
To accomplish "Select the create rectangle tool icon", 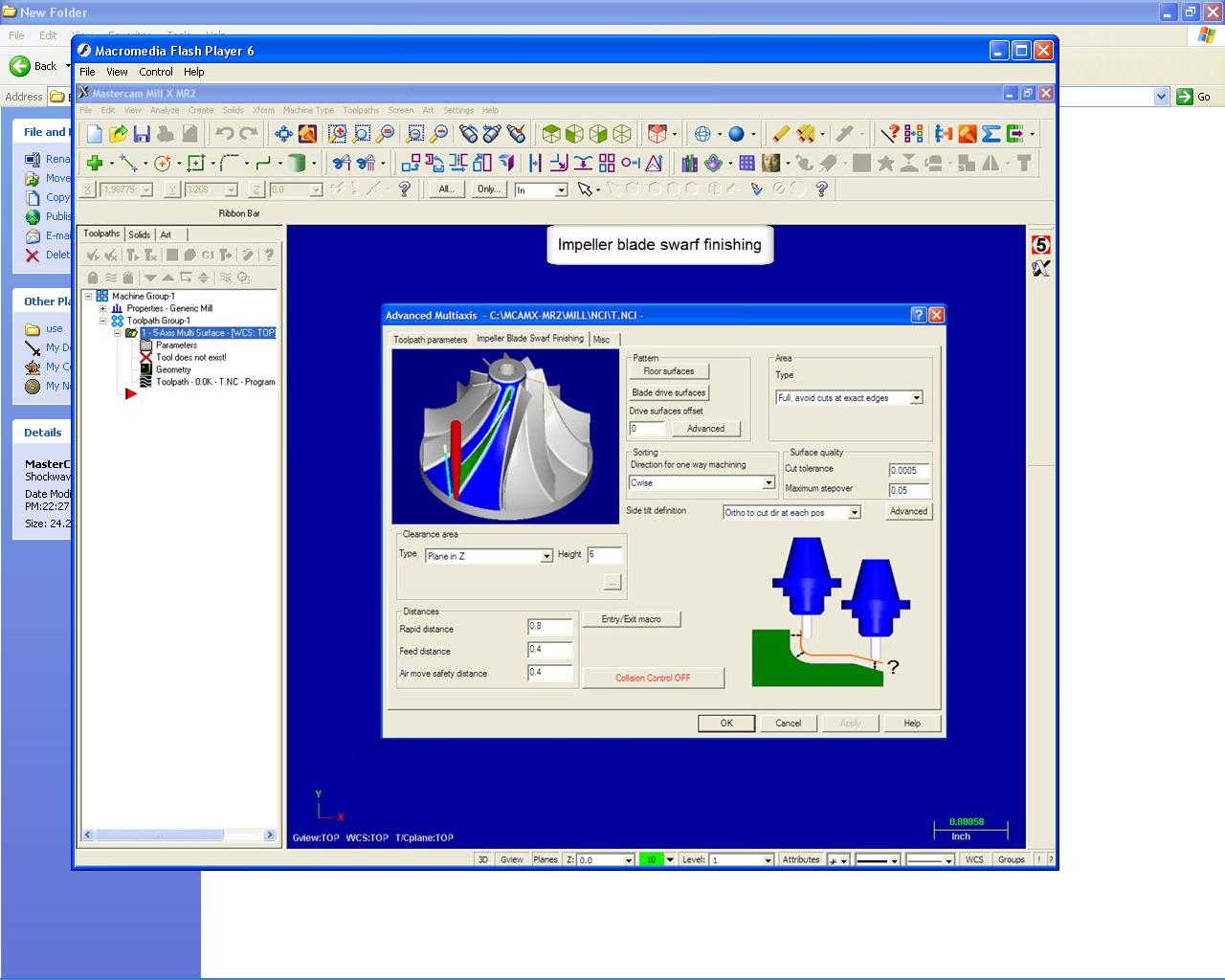I will [x=195, y=163].
